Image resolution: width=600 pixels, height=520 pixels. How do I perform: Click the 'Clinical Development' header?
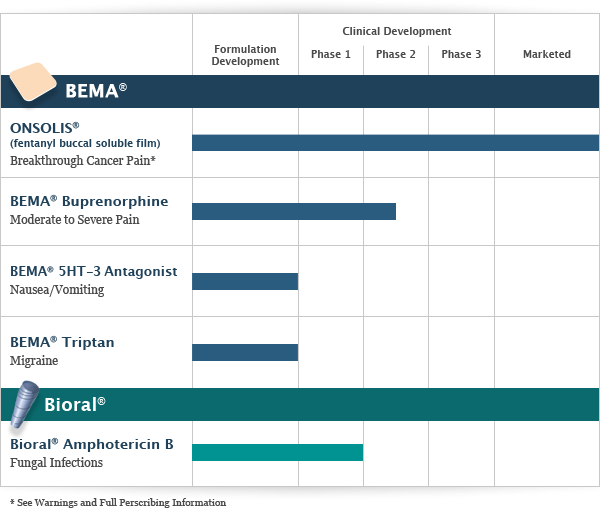(x=396, y=31)
